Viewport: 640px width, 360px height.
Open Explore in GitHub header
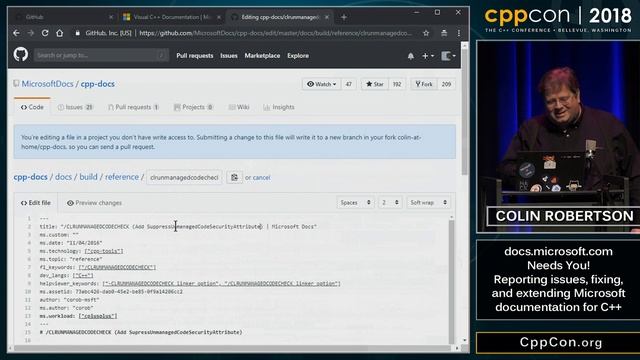(x=298, y=56)
